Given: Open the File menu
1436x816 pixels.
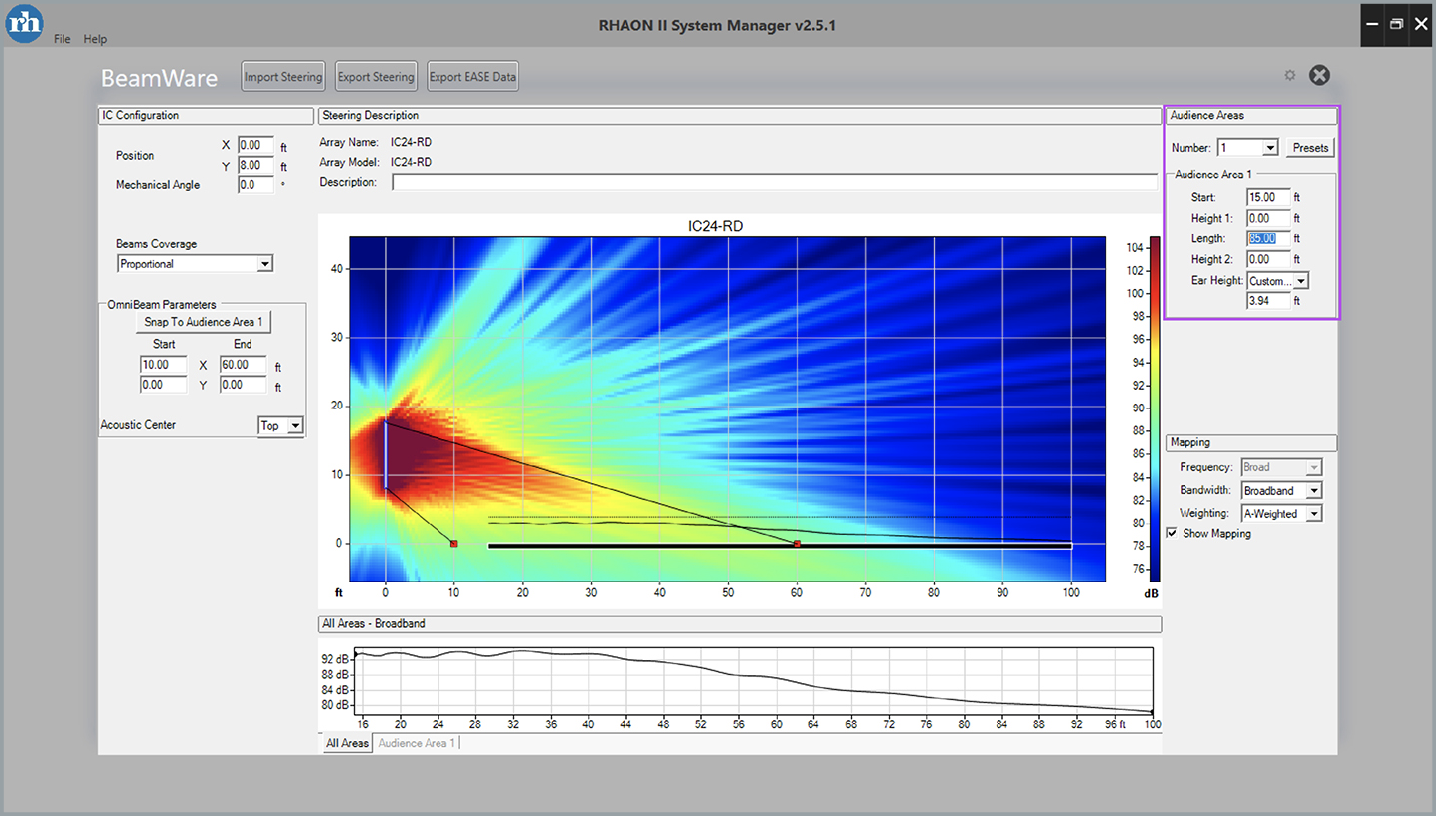Looking at the screenshot, I should (x=63, y=39).
